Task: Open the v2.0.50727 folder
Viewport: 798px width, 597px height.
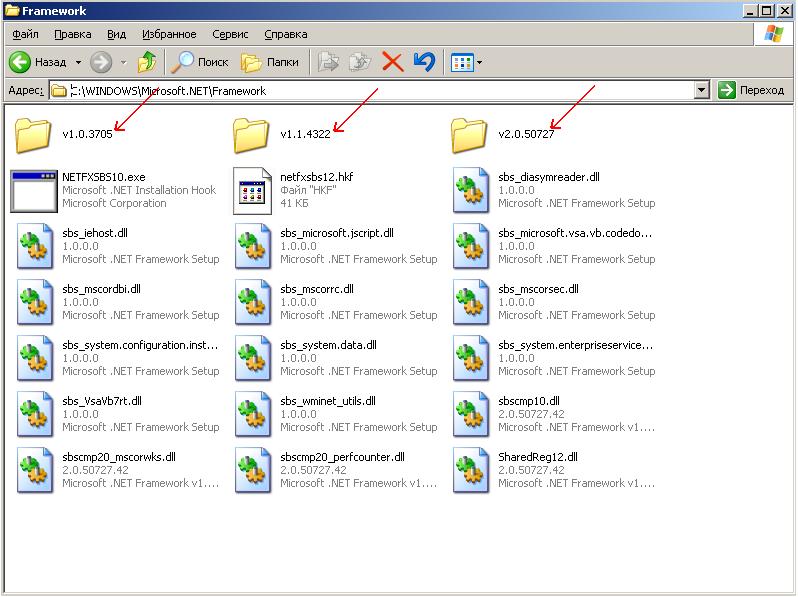Action: pyautogui.click(x=469, y=134)
